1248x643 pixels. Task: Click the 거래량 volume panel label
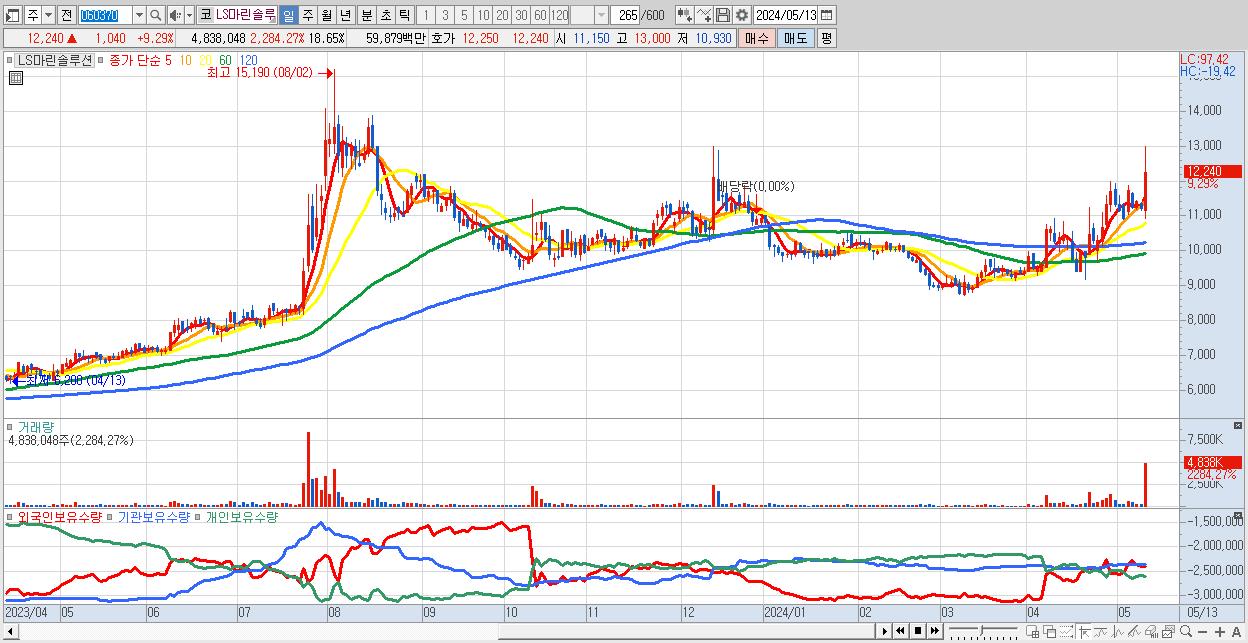35,427
